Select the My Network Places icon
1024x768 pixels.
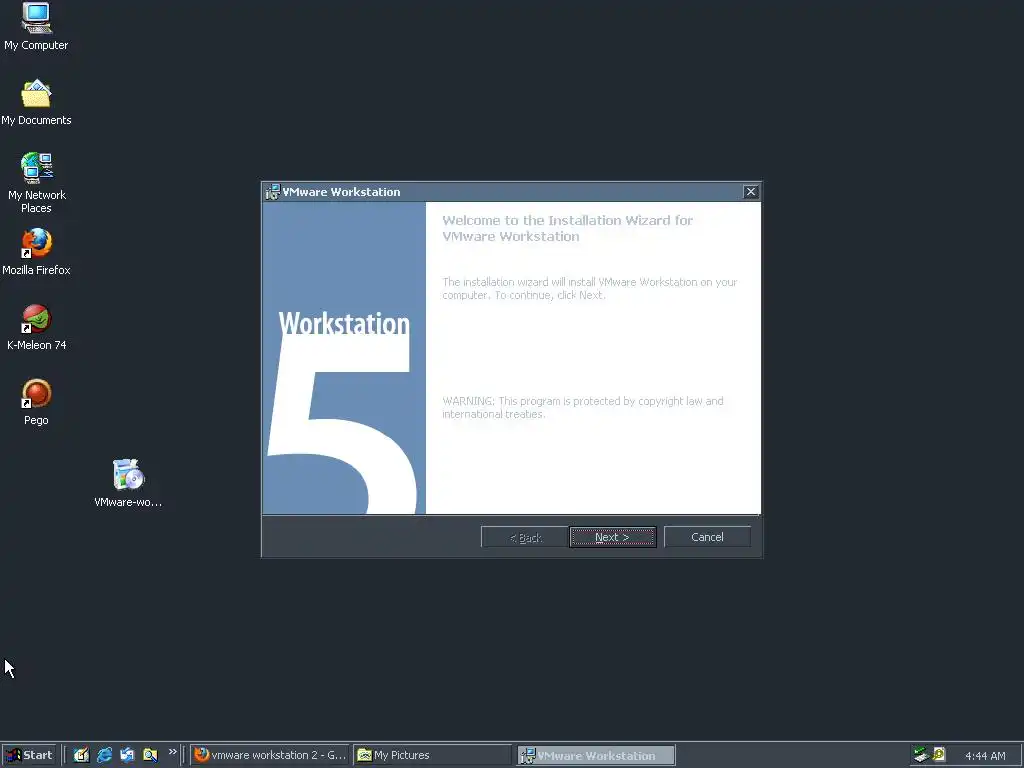click(37, 182)
